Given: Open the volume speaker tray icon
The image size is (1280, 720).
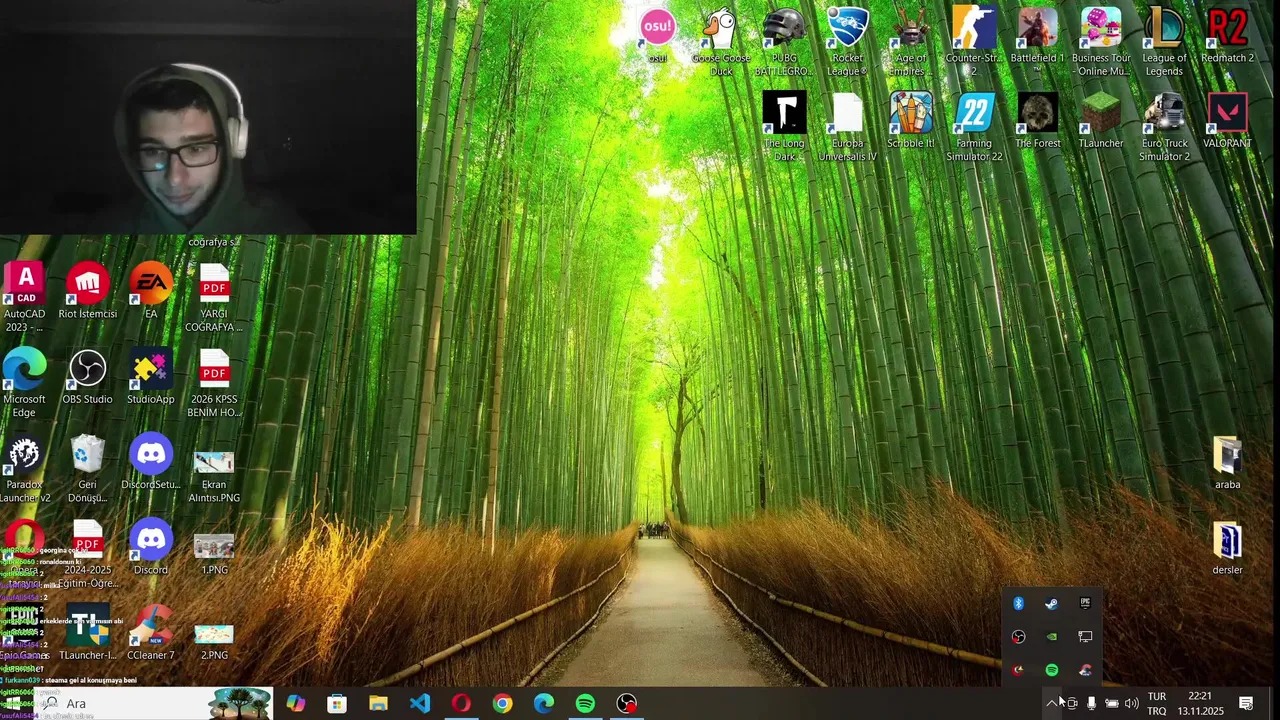Looking at the screenshot, I should (1131, 704).
